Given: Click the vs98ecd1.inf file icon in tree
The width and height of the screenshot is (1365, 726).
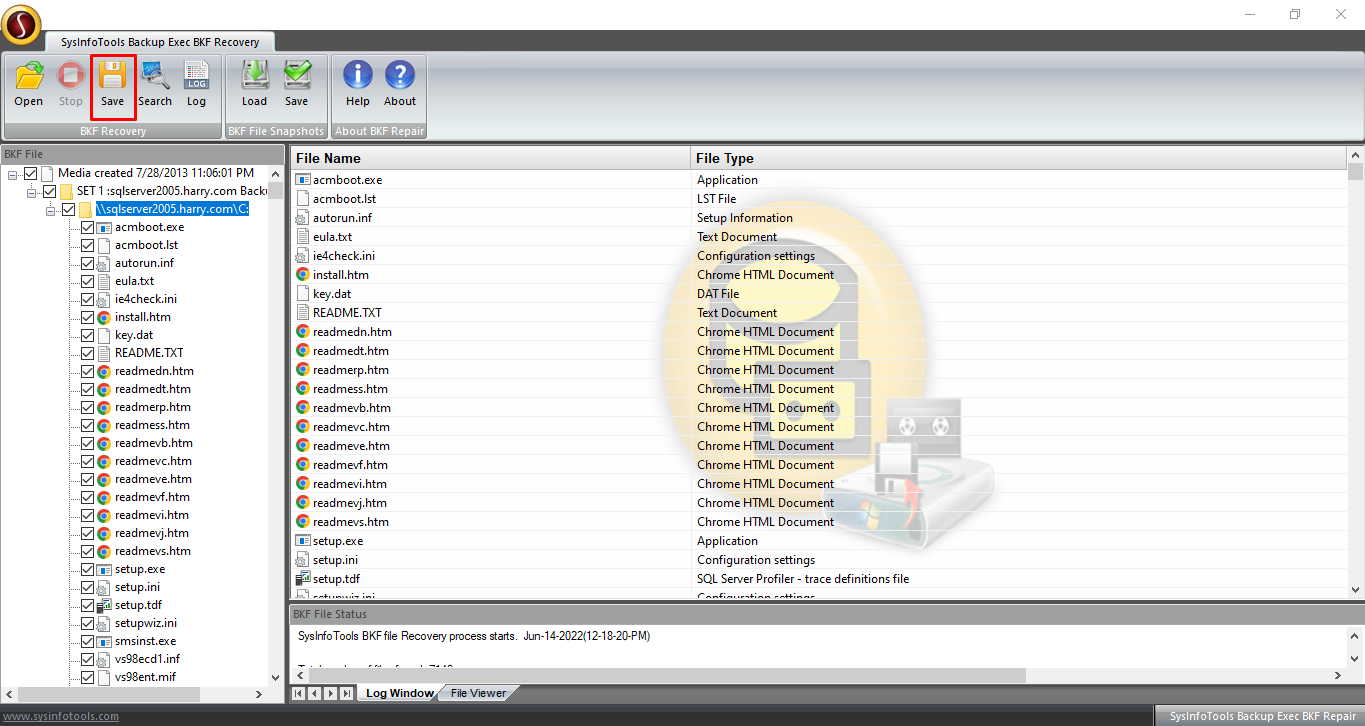Looking at the screenshot, I should [x=104, y=659].
